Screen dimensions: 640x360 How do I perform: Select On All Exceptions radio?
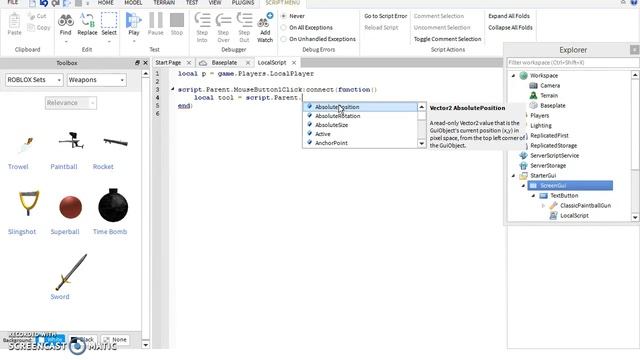click(x=284, y=27)
